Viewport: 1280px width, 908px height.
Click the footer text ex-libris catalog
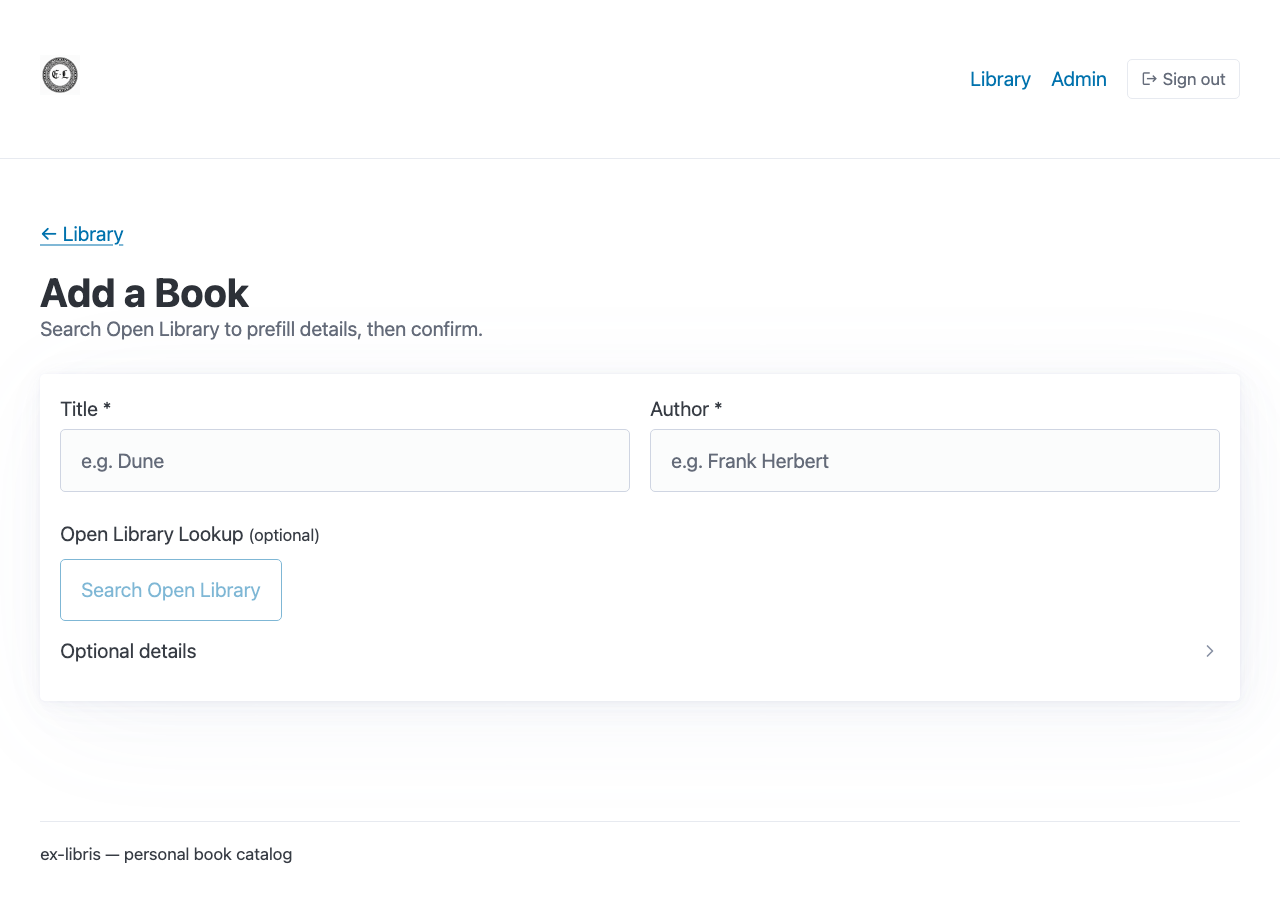[166, 854]
